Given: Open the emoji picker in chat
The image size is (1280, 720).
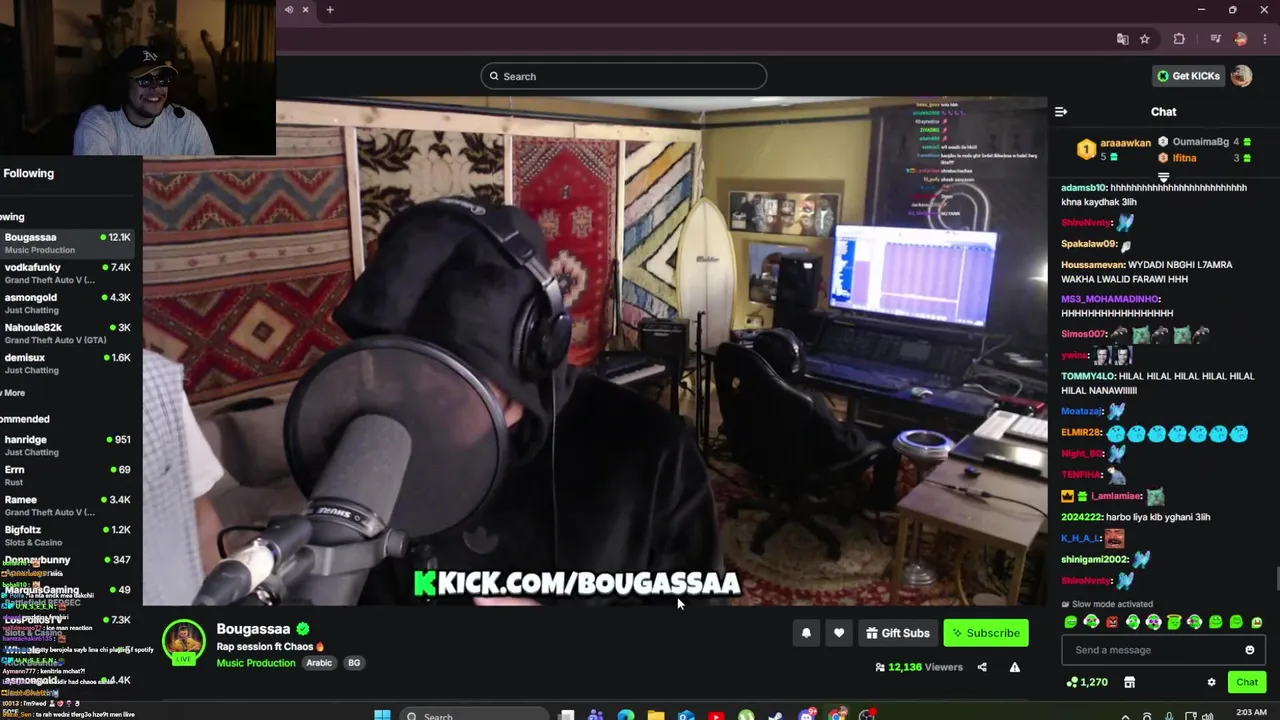Looking at the screenshot, I should point(1249,650).
